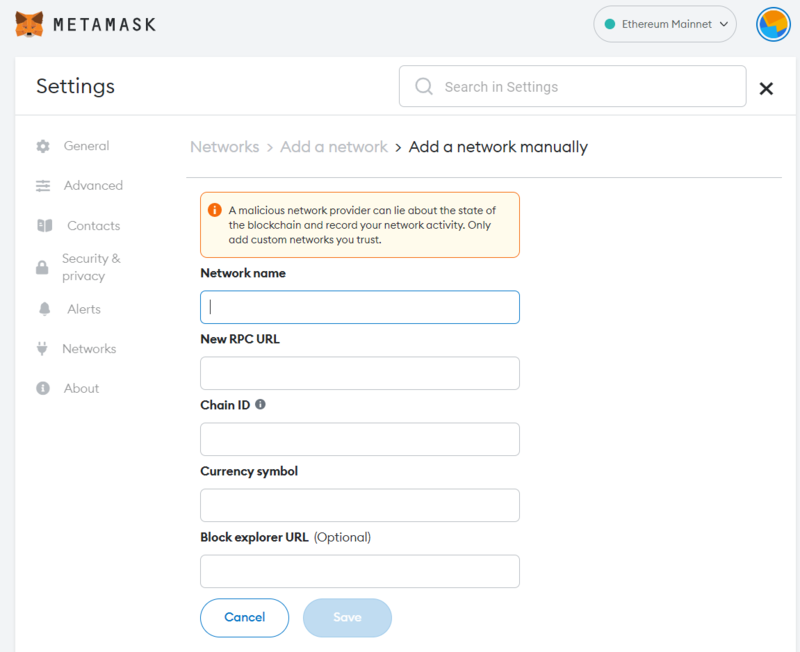Close Settings with the X button
Viewport: 800px width, 652px height.
click(766, 88)
